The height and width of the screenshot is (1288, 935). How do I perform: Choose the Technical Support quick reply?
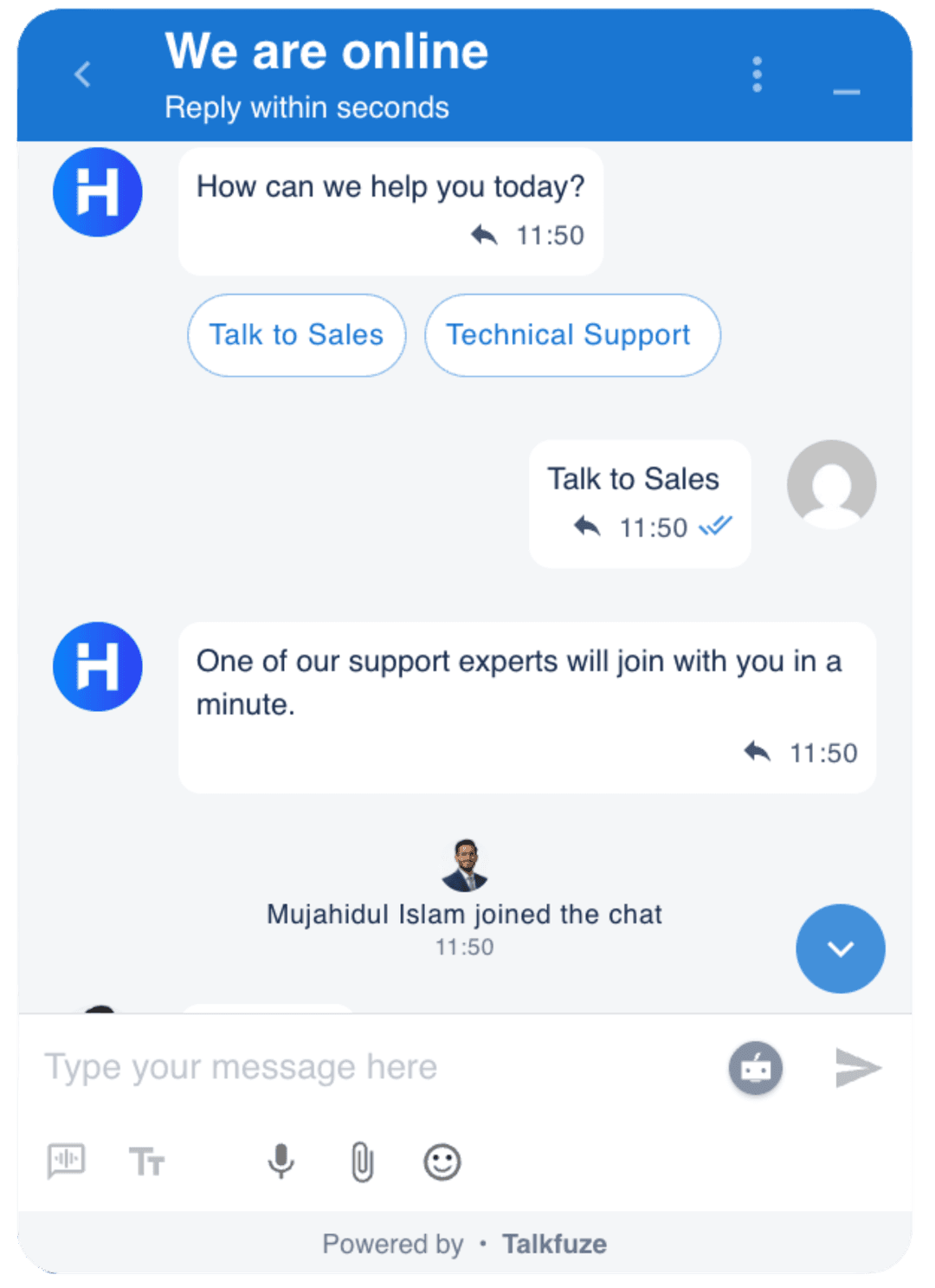tap(572, 335)
